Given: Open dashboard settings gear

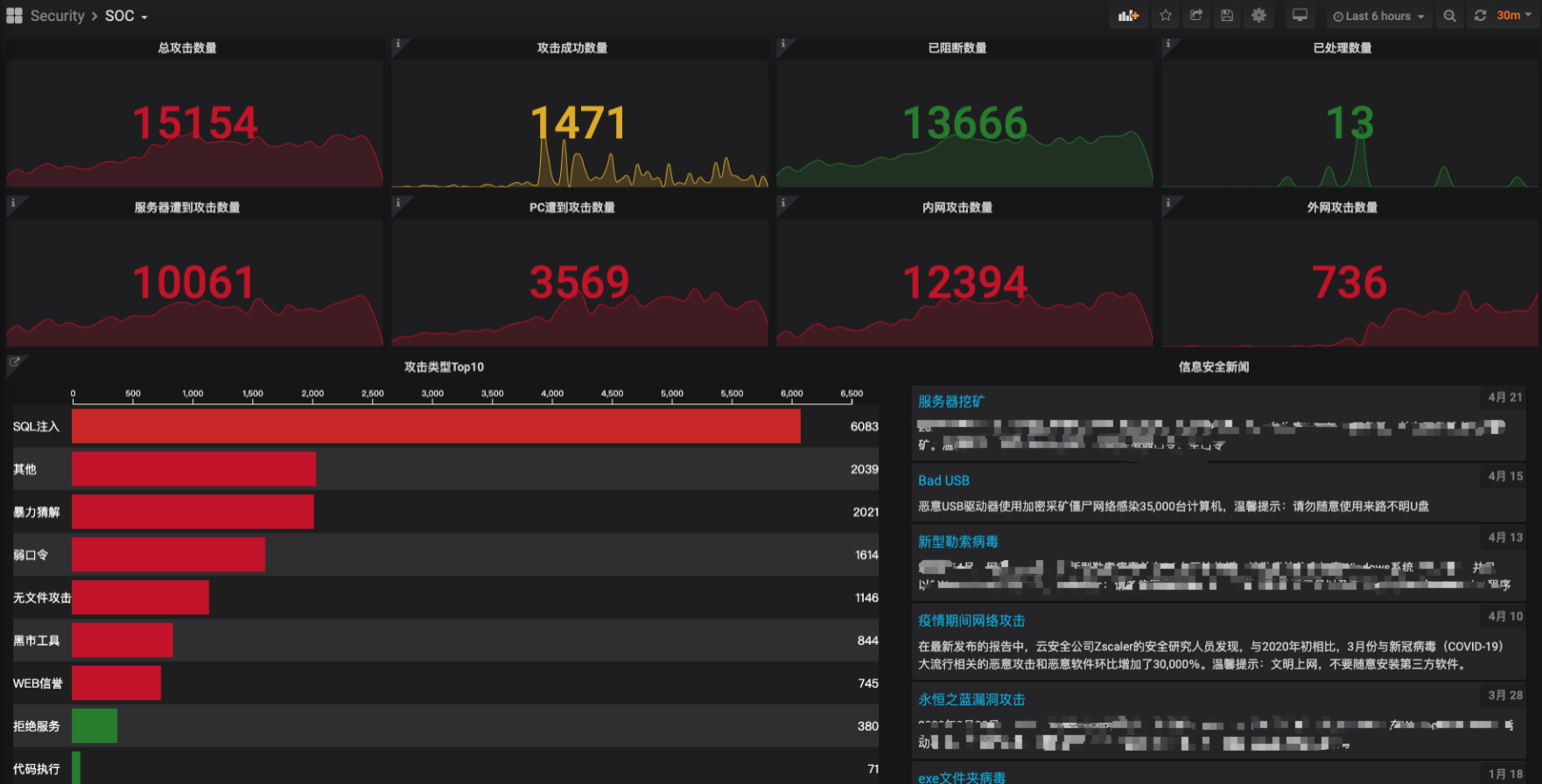Looking at the screenshot, I should (x=1258, y=16).
